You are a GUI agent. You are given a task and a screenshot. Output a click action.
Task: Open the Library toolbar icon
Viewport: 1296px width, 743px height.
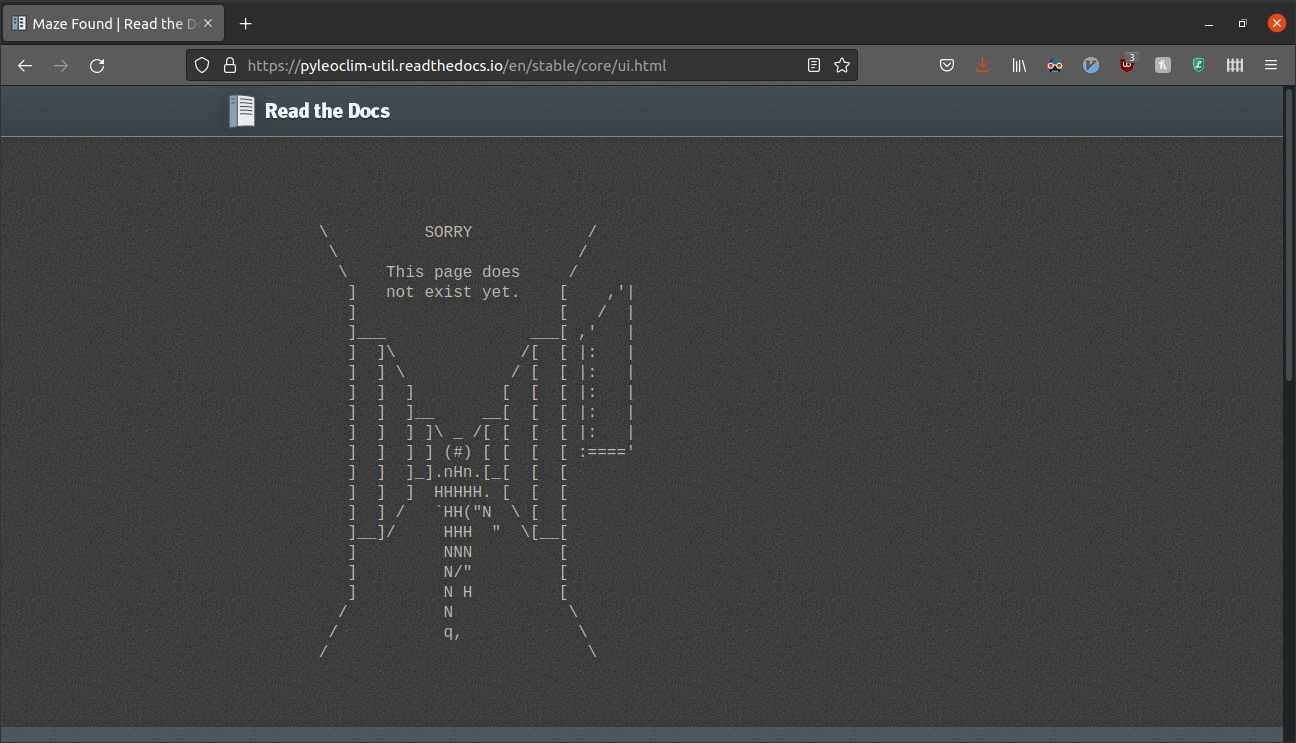pyautogui.click(x=1019, y=65)
